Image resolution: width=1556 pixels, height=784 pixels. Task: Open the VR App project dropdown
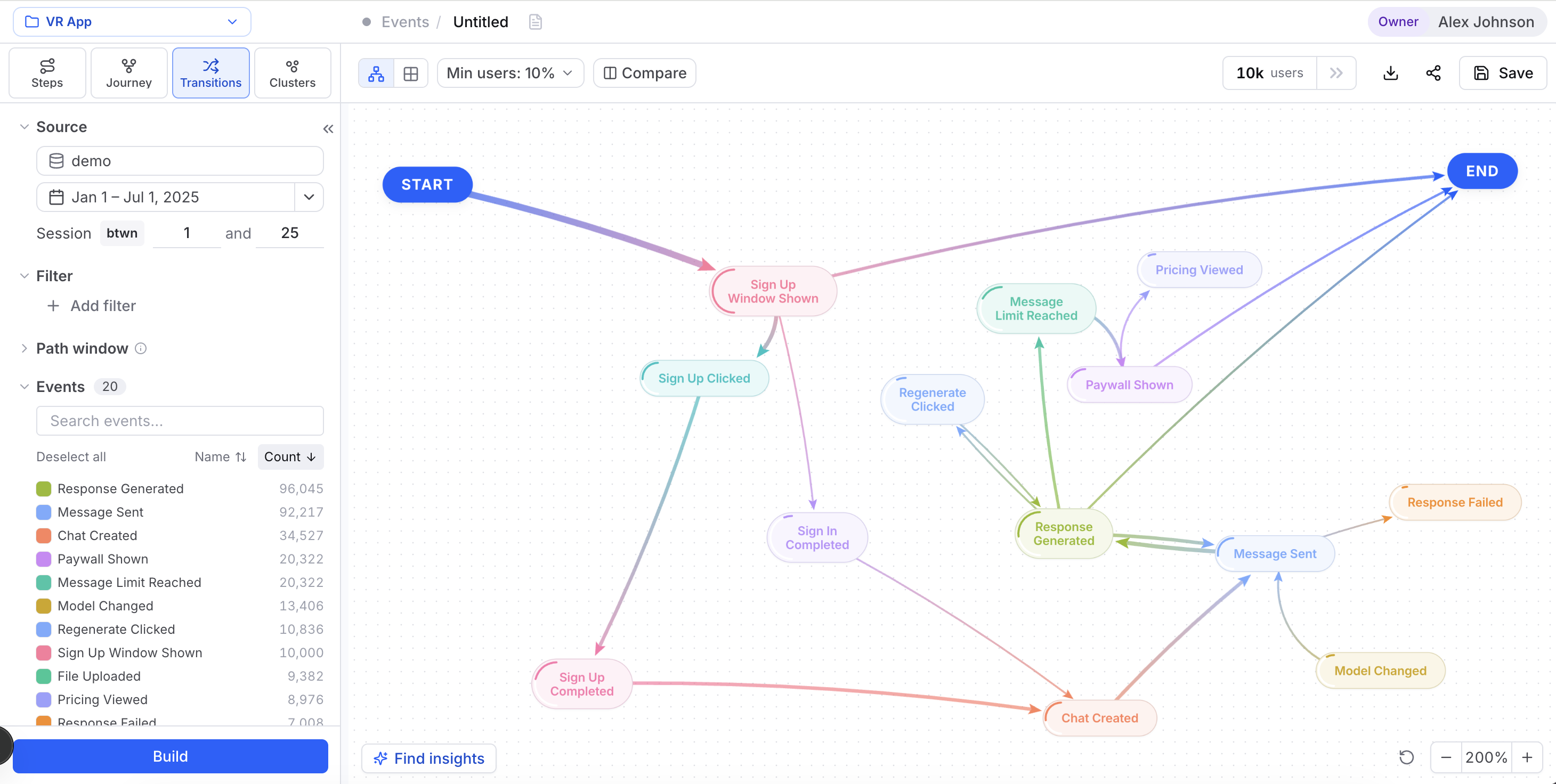pos(132,22)
